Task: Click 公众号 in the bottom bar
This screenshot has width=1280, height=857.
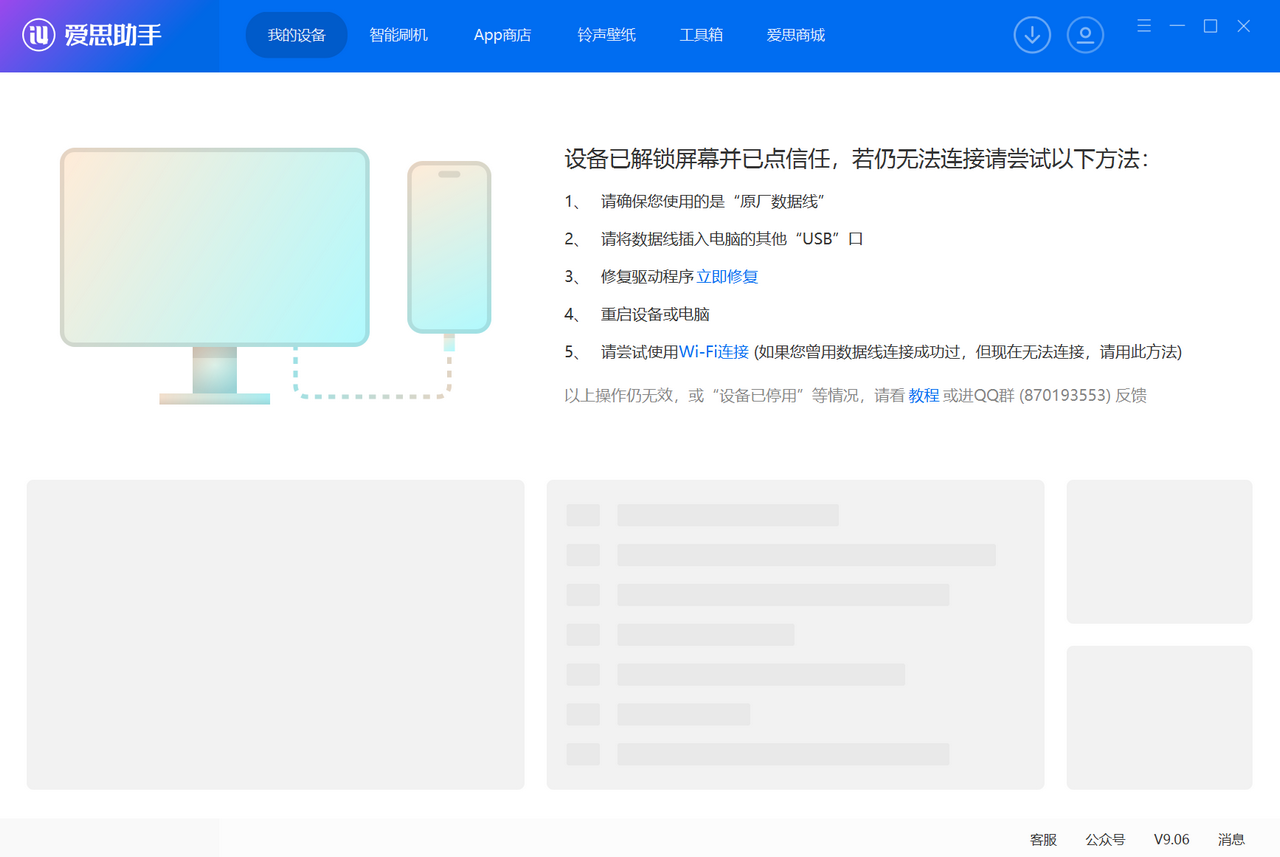Action: pos(1105,840)
